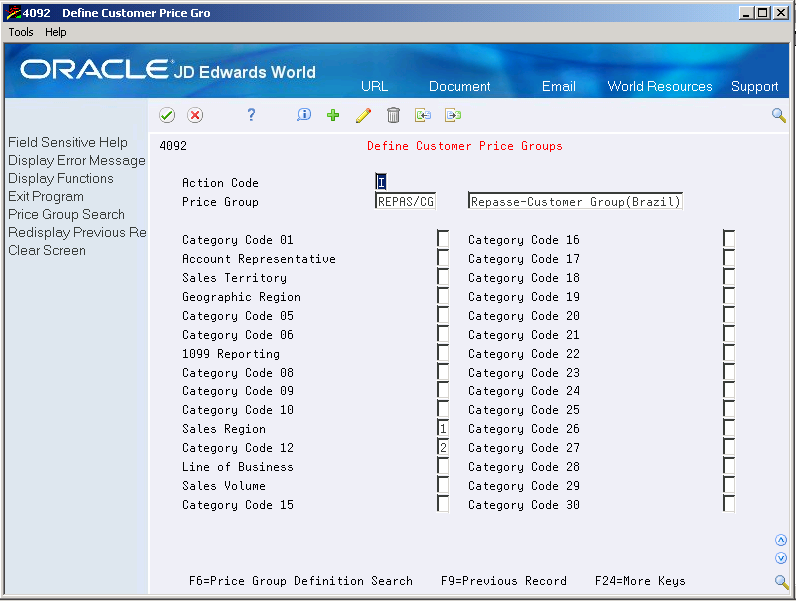Click the Category Code 08 field

click(x=443, y=373)
